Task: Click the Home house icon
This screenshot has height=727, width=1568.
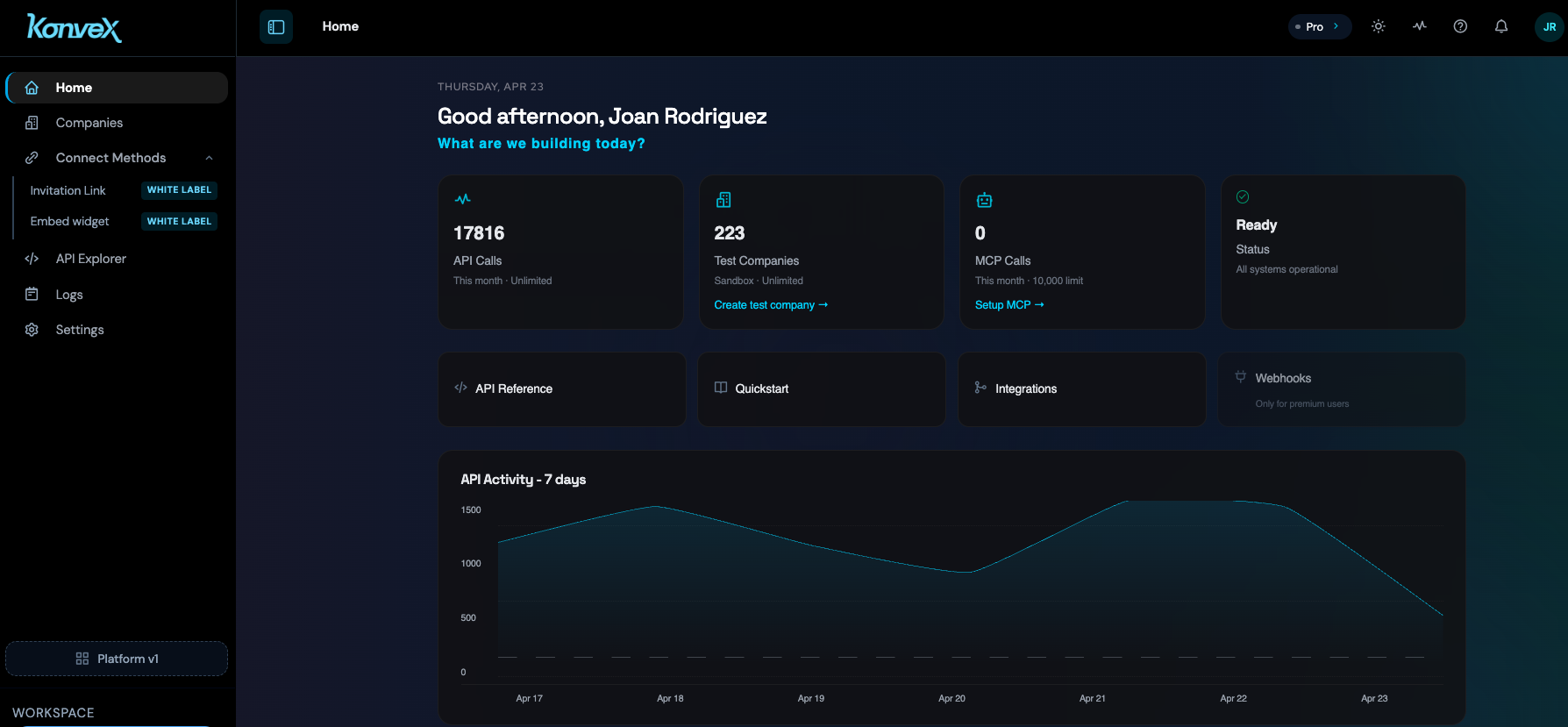Action: tap(32, 88)
